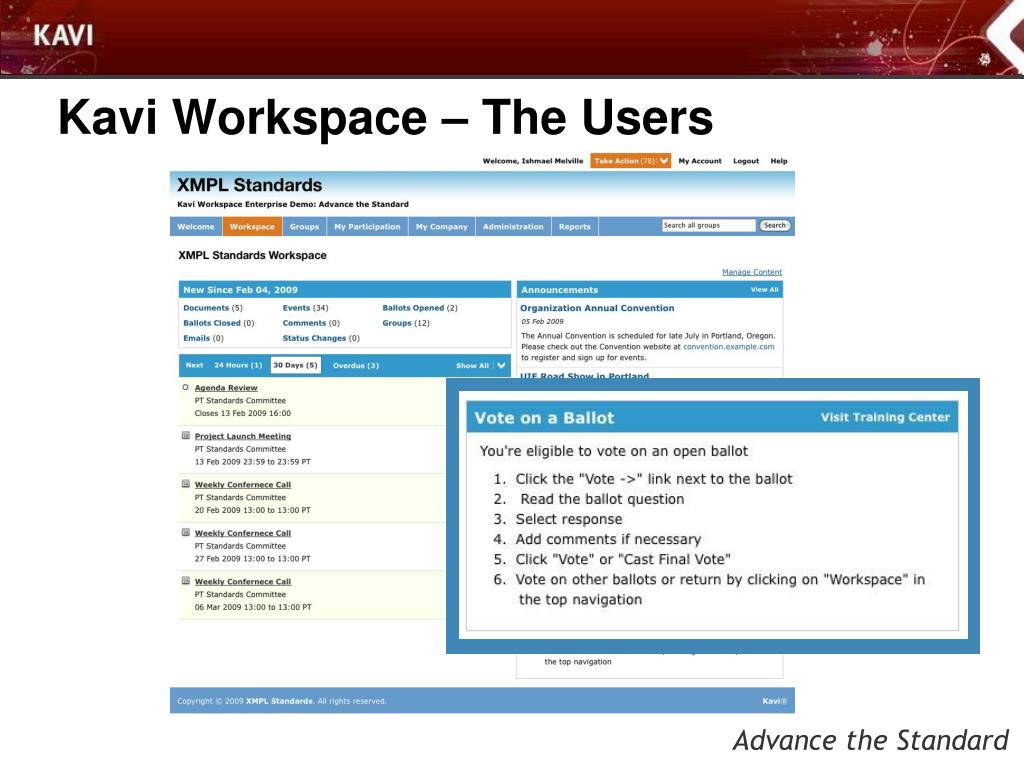Switch to the Reports tab
Viewport: 1024px width, 768px height.
click(x=575, y=227)
